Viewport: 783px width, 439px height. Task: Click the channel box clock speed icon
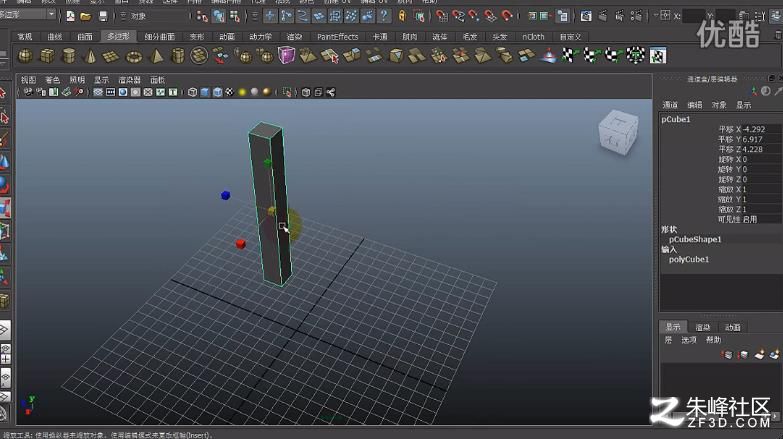[x=766, y=91]
